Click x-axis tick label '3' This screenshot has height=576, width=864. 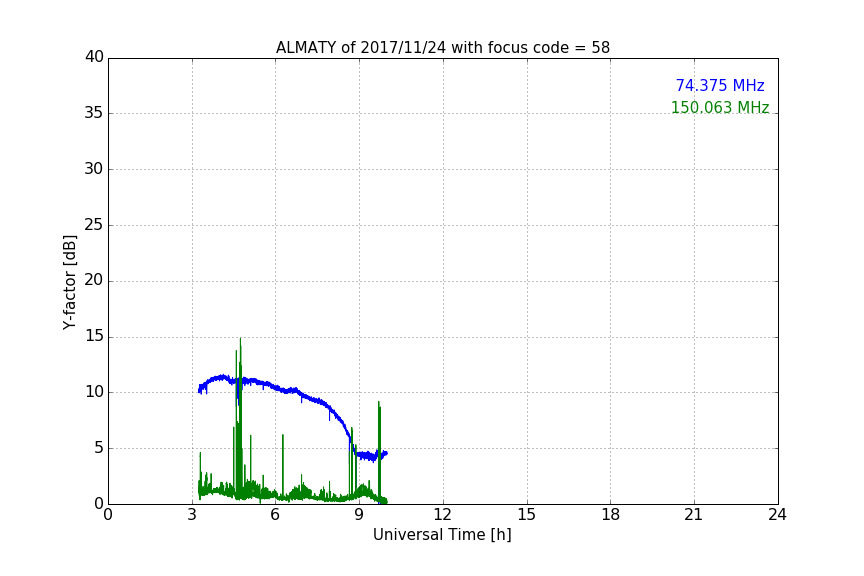pos(192,515)
